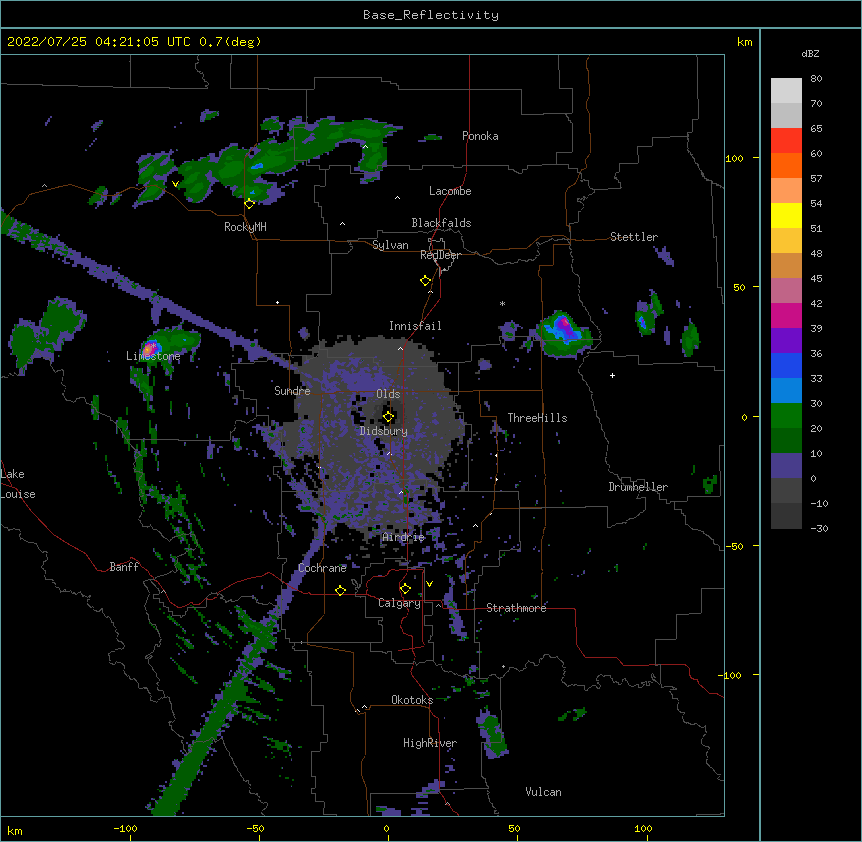
Task: Select the purple 36-39 dBZ legend swatch
Action: (x=786, y=341)
